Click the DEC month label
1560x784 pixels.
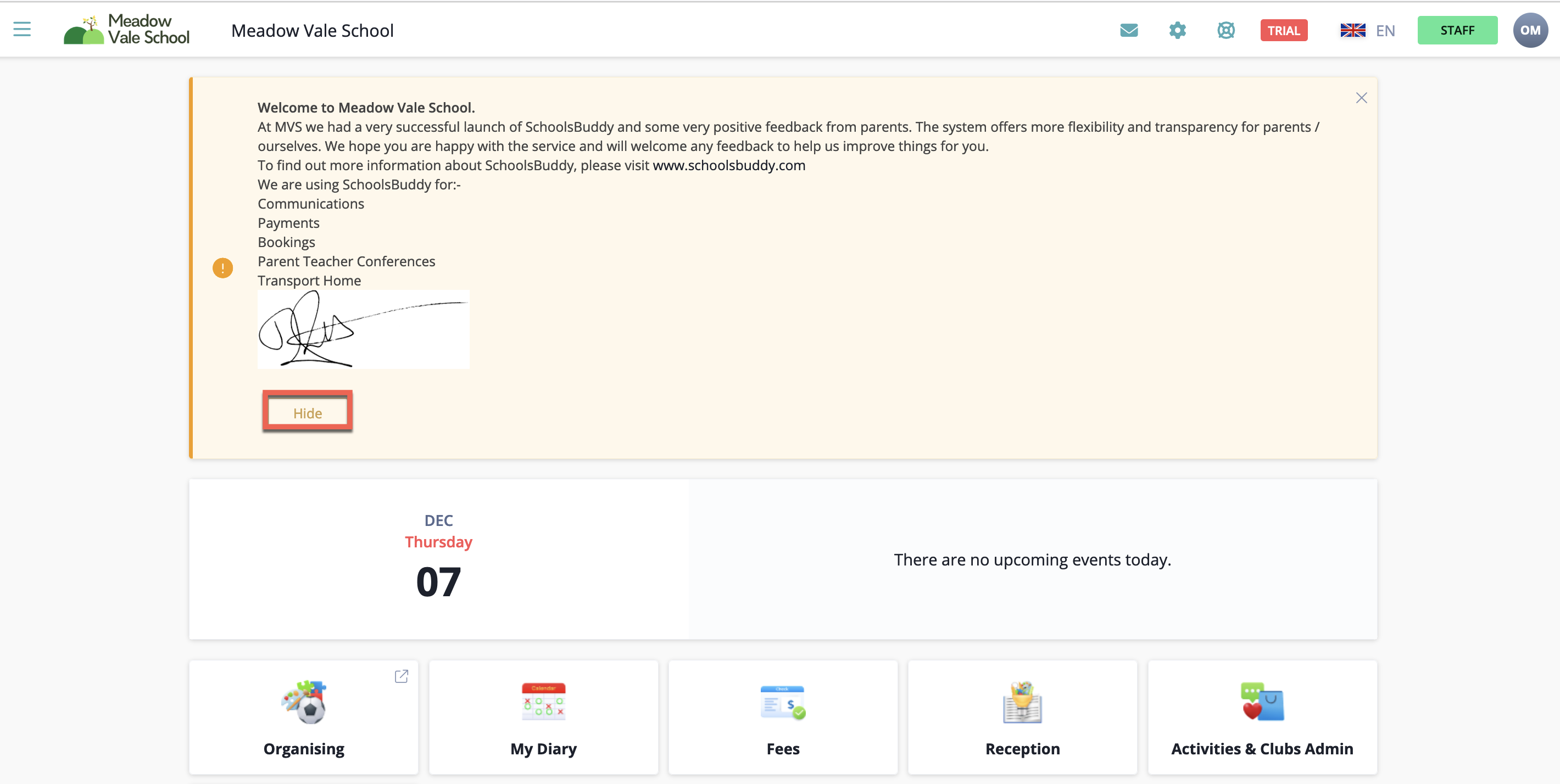438,520
